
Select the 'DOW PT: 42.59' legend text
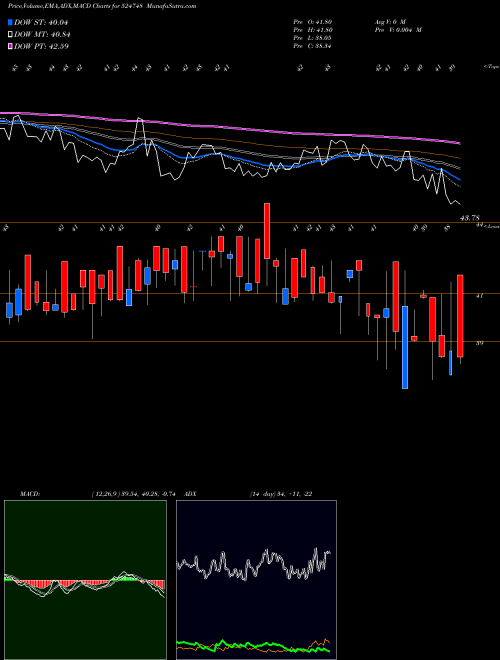41,47
